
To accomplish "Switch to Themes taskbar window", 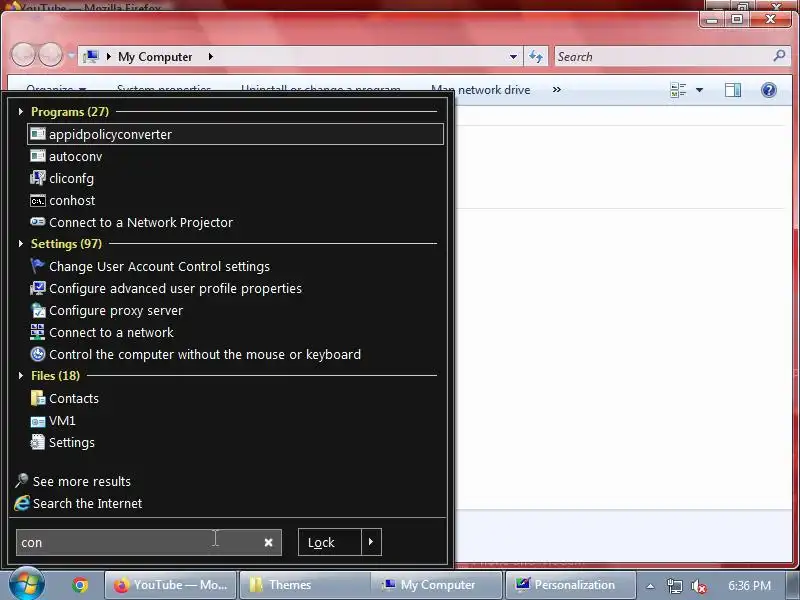I will 305,585.
